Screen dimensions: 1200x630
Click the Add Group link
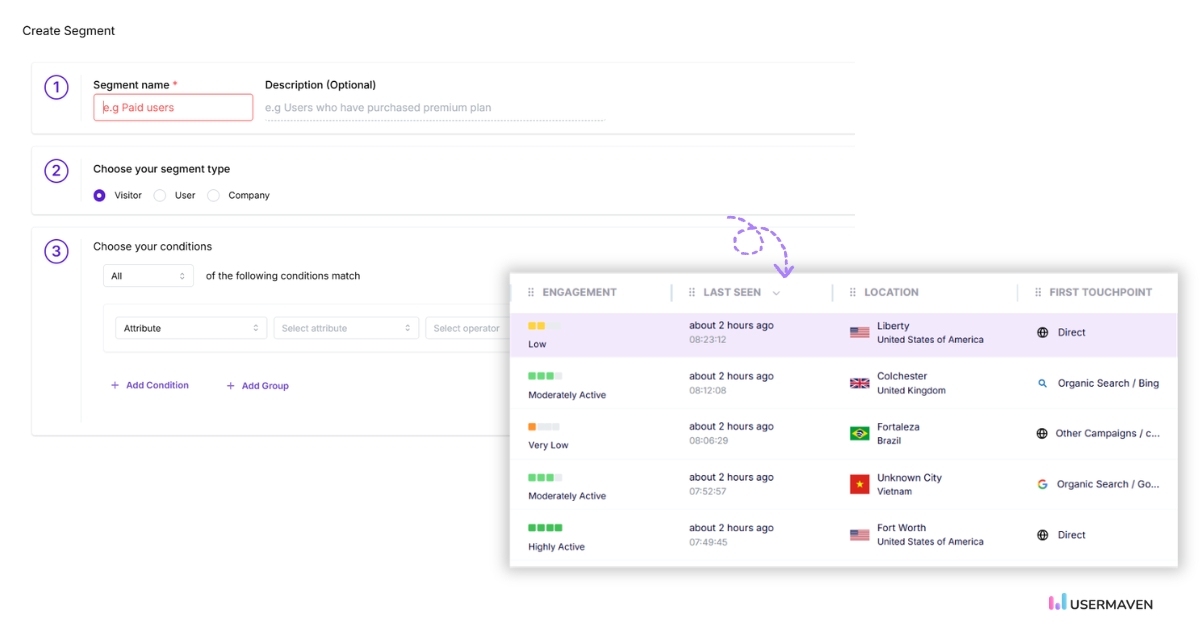(257, 385)
